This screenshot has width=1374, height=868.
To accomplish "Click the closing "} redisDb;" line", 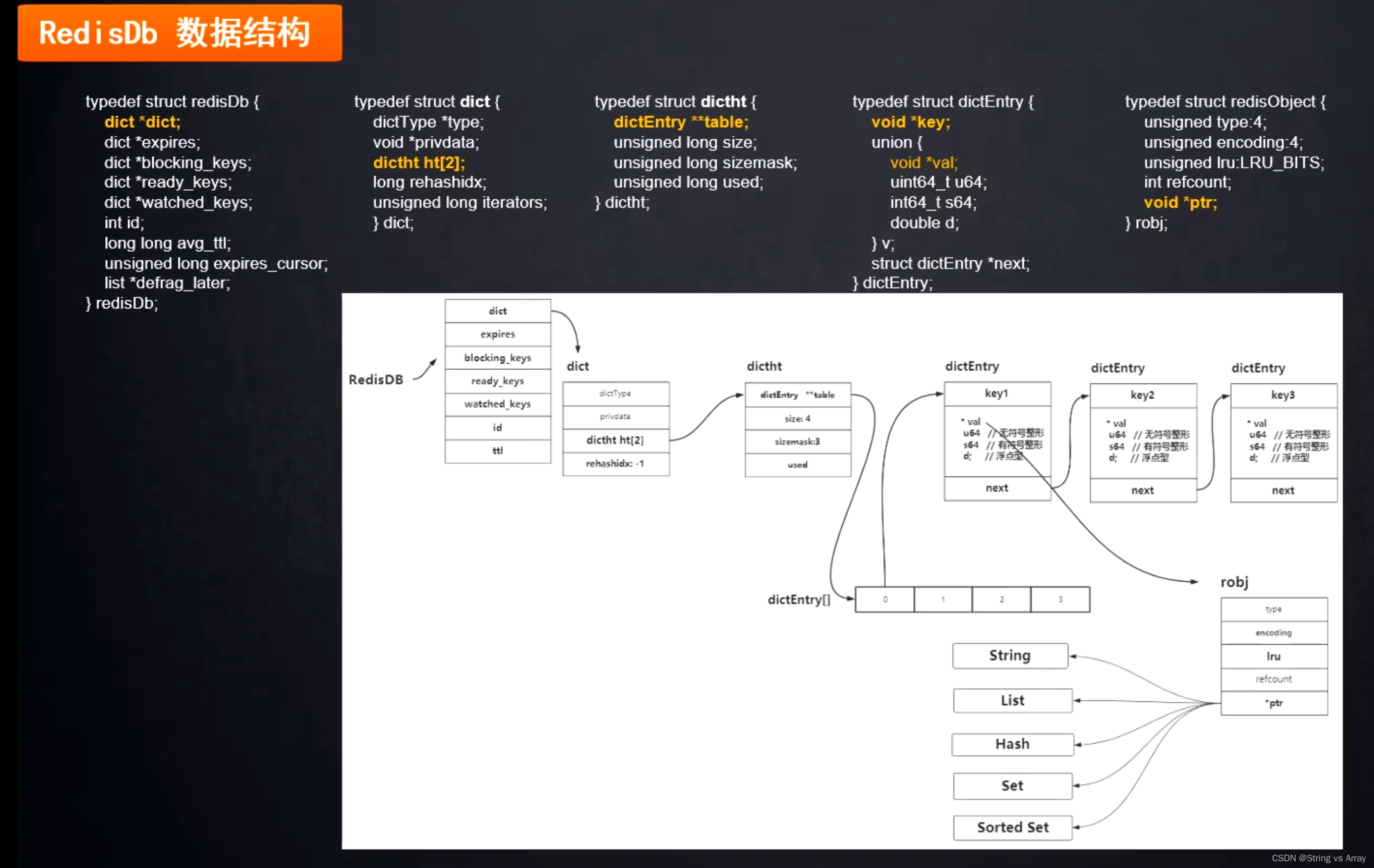I will 122,303.
